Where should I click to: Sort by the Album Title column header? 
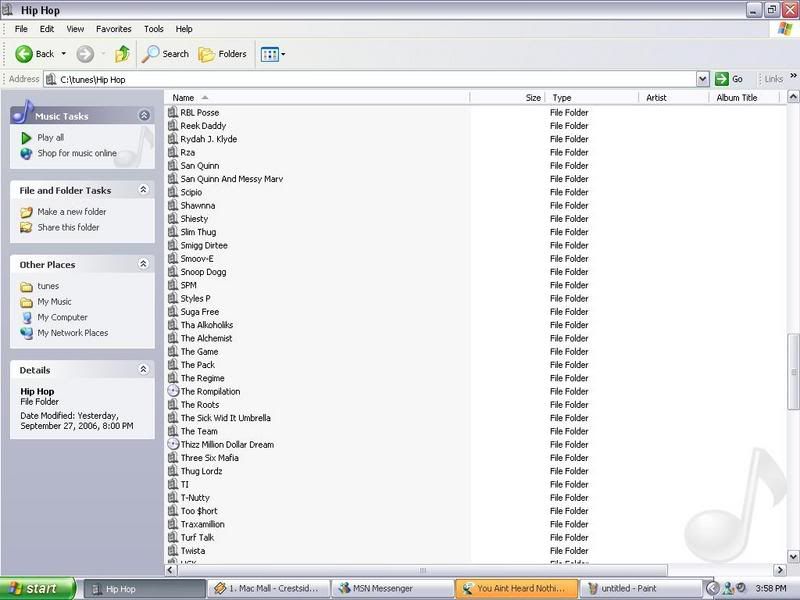(744, 97)
